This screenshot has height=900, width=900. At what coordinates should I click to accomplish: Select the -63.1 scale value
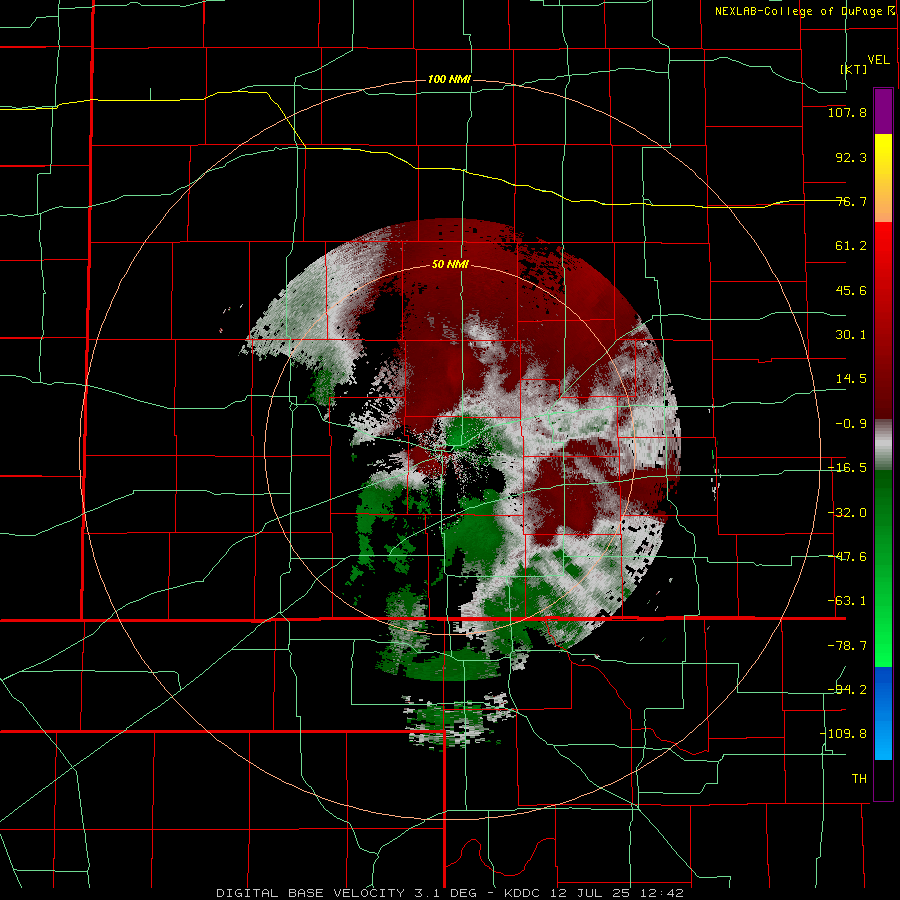(847, 601)
